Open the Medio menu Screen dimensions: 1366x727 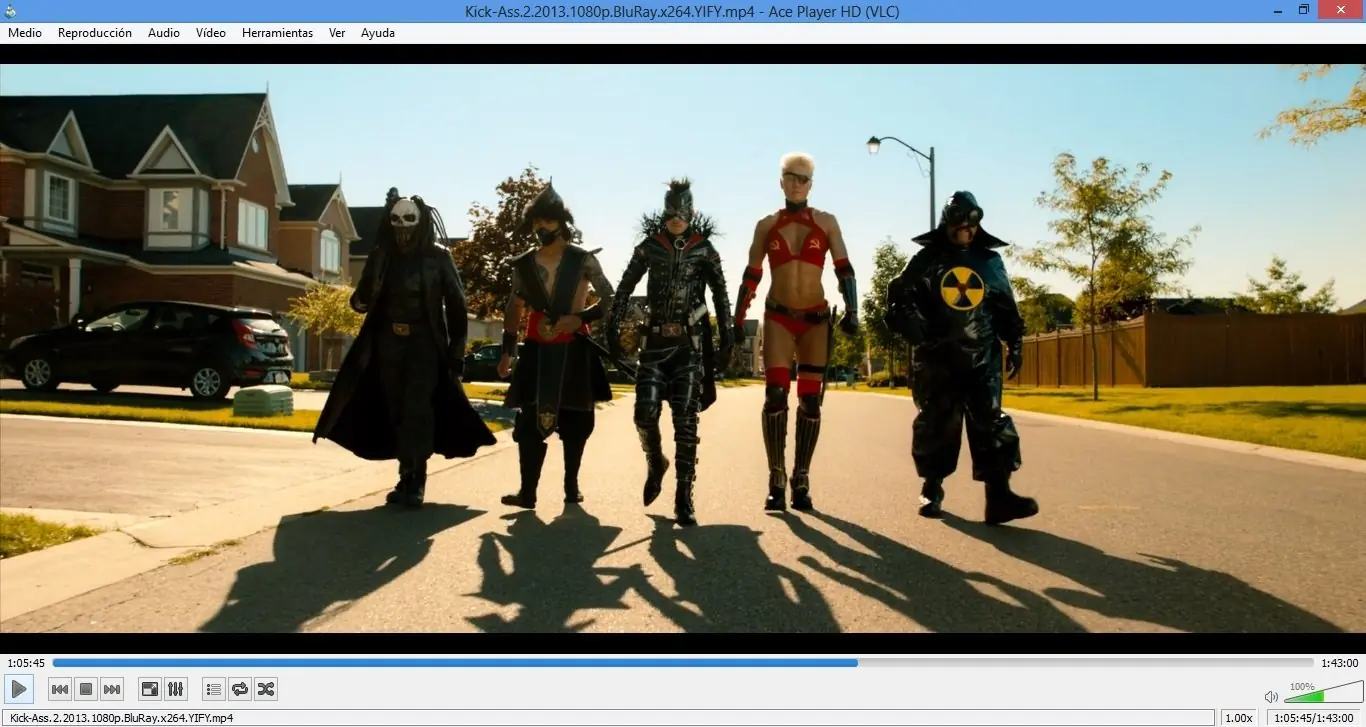(25, 33)
